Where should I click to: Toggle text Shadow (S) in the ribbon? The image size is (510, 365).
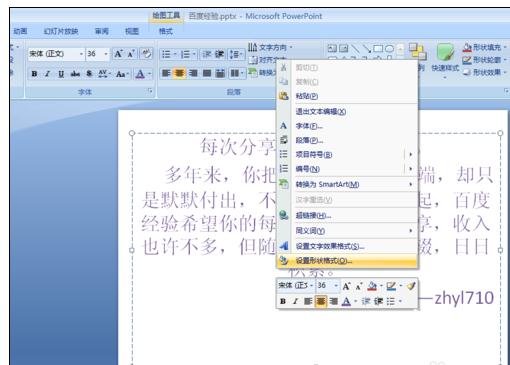pos(89,74)
